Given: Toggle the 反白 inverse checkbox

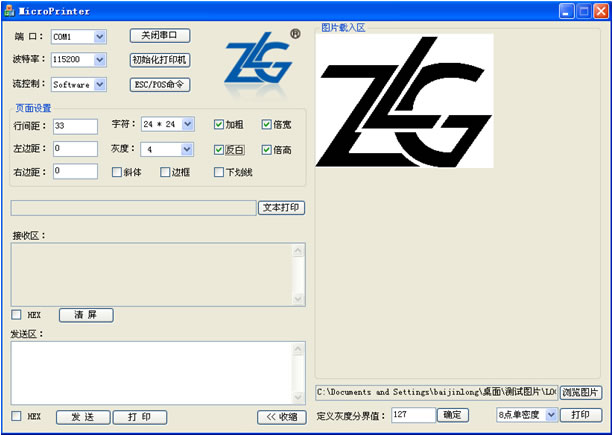Looking at the screenshot, I should click(219, 149).
